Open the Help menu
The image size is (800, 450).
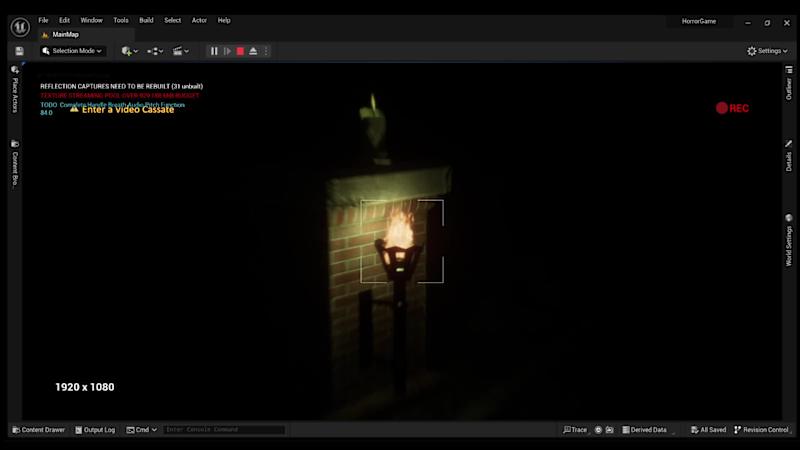[224, 20]
